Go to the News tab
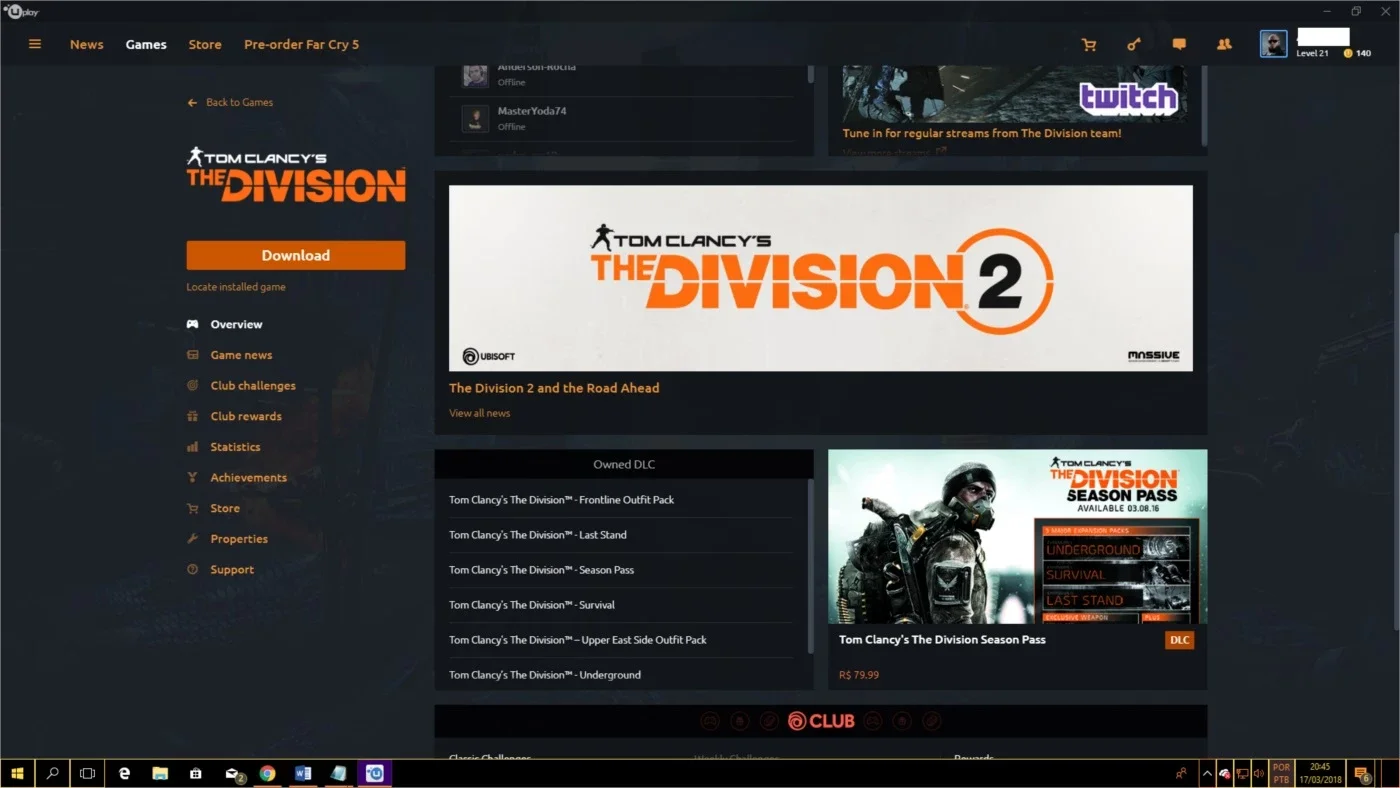This screenshot has width=1400, height=788. (x=87, y=44)
